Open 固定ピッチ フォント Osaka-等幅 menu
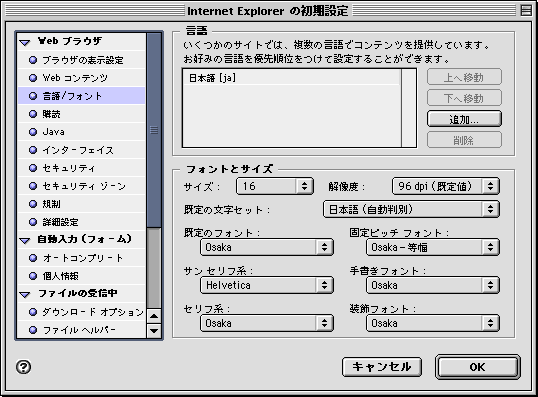538x397 pixels. point(433,247)
